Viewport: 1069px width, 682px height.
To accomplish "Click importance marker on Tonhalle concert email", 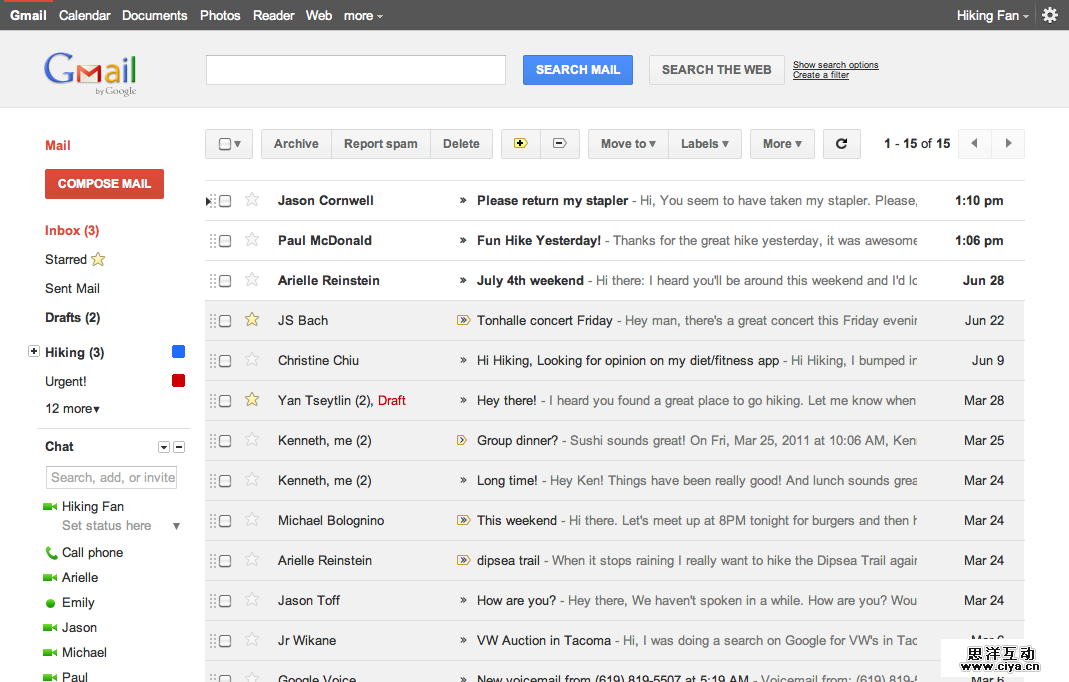I will (463, 321).
